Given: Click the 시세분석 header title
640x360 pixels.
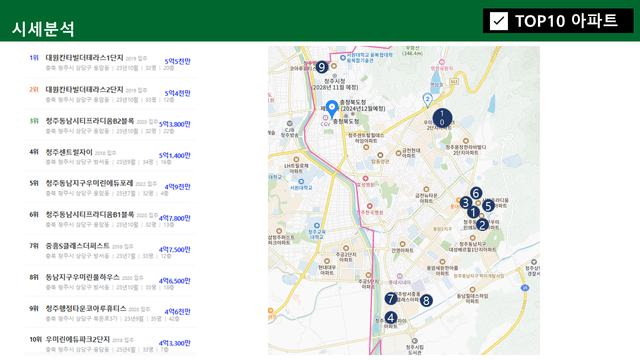Looking at the screenshot, I should 43,29.
